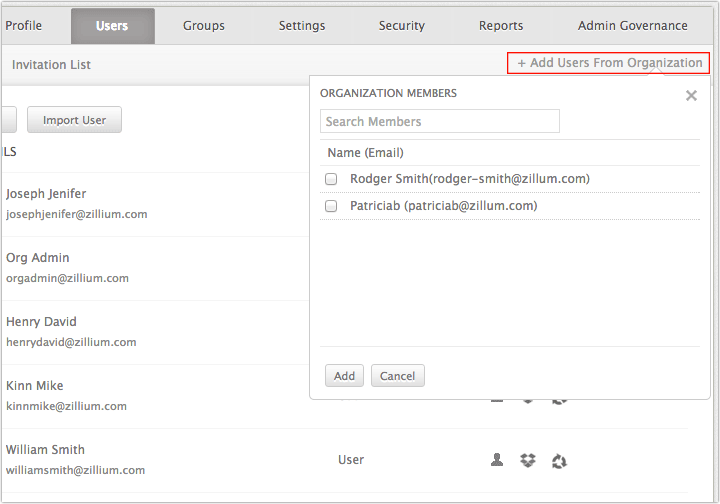
Task: Select the Joseph Jenifer user entry
Action: 76,204
